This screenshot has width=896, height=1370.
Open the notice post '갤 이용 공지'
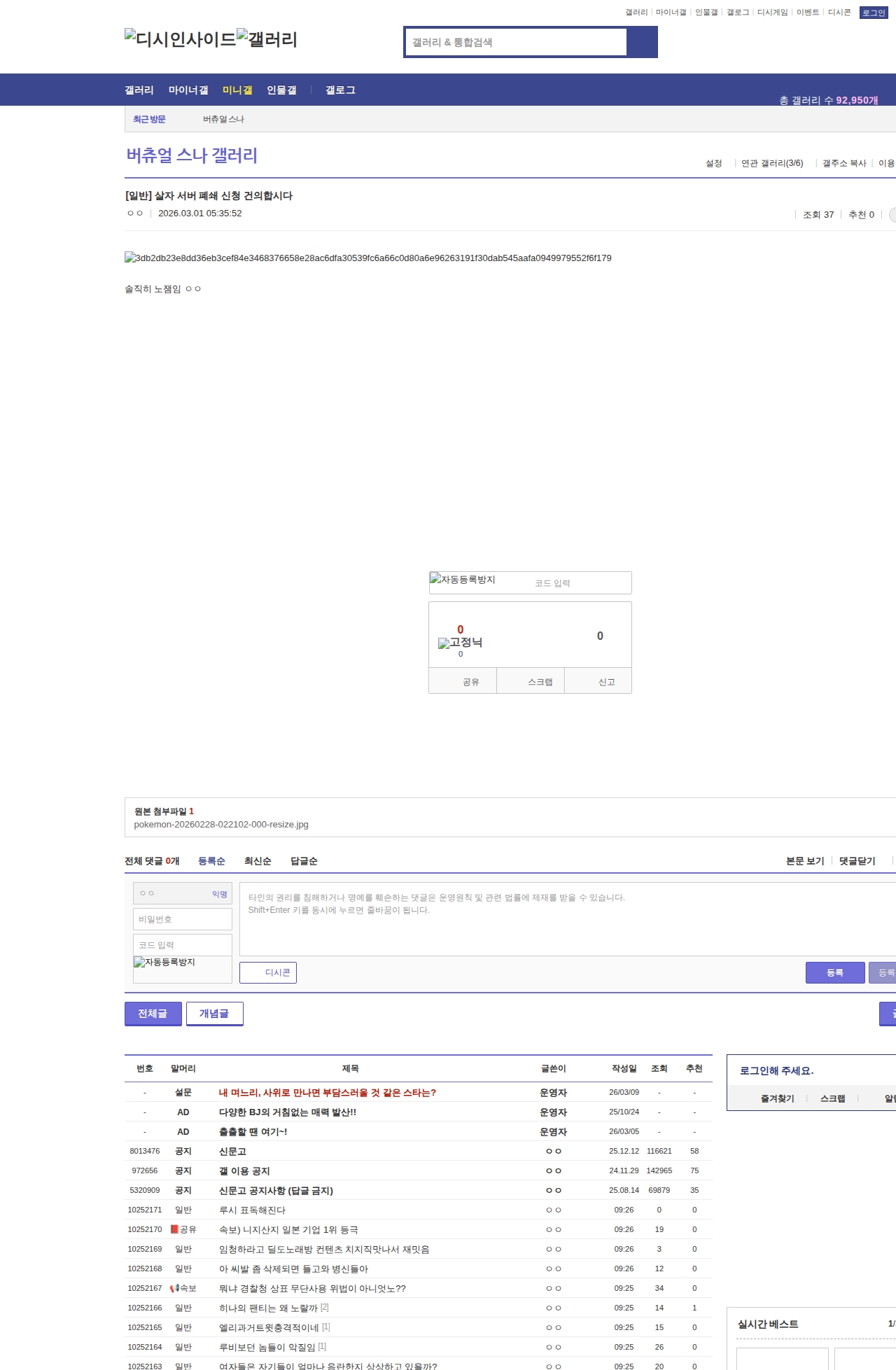click(244, 1170)
